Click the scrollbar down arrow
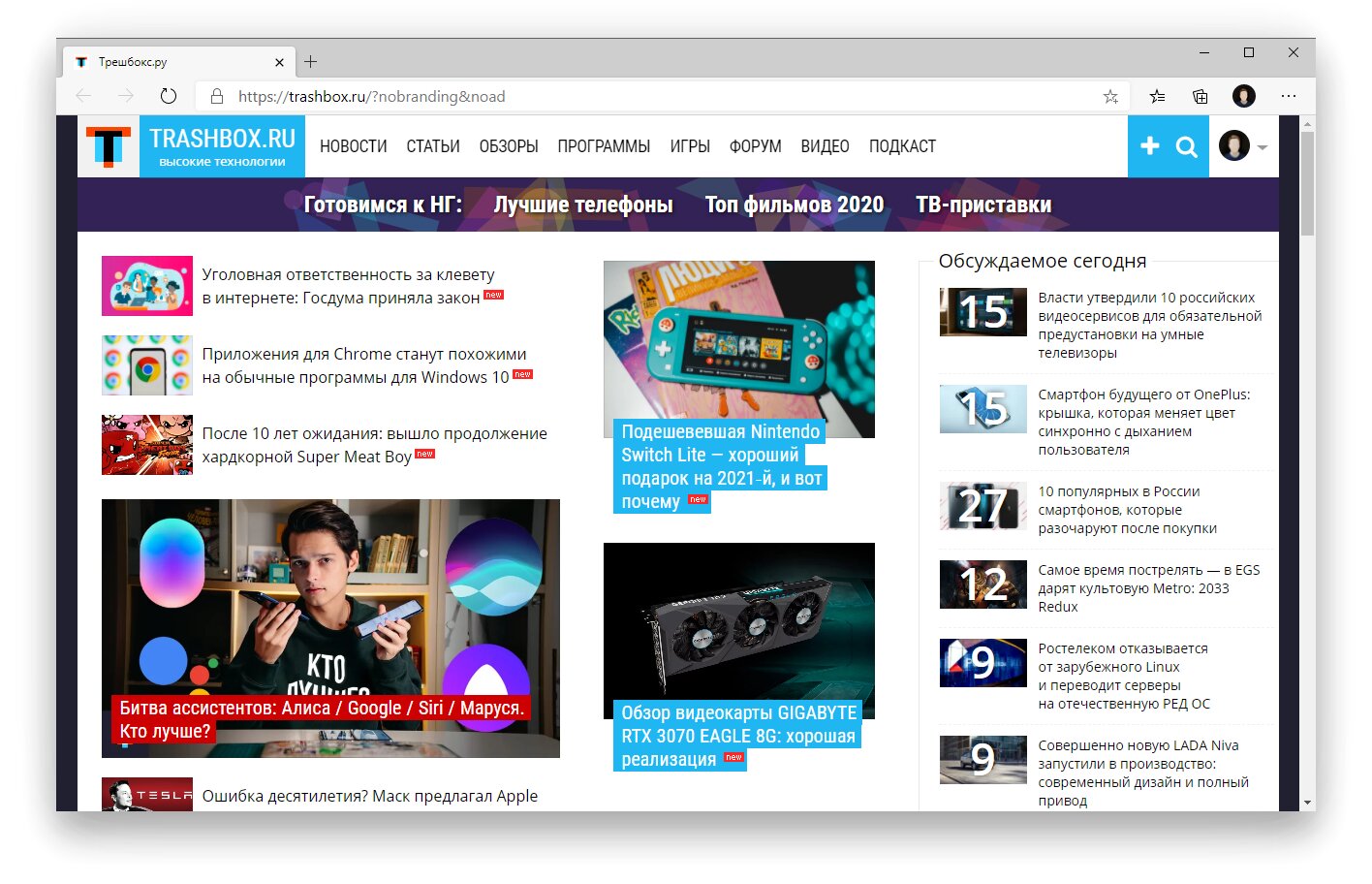1372x884 pixels. 1307,803
